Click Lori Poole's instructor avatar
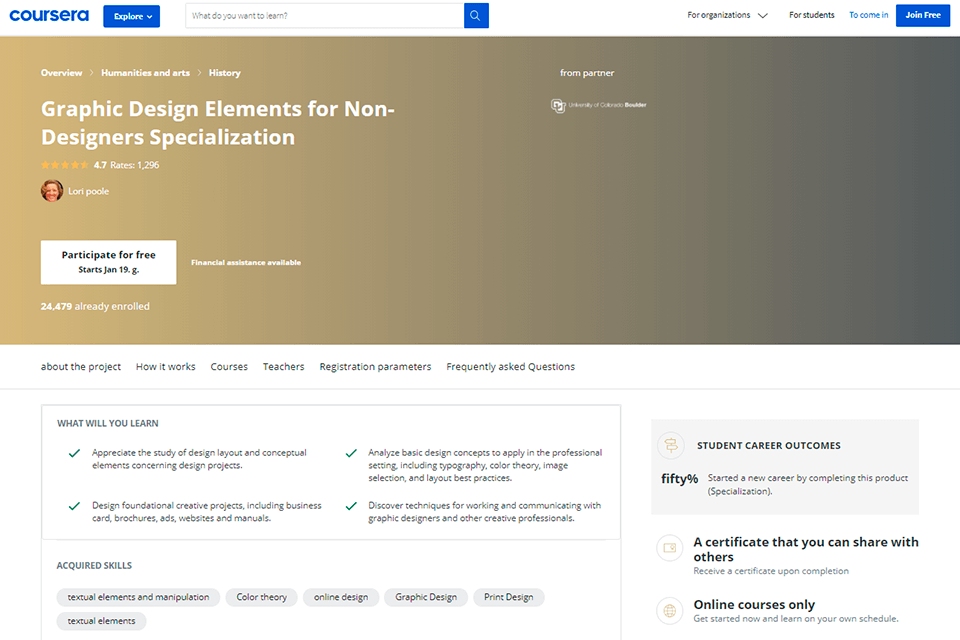The width and height of the screenshot is (960, 640). tap(52, 191)
